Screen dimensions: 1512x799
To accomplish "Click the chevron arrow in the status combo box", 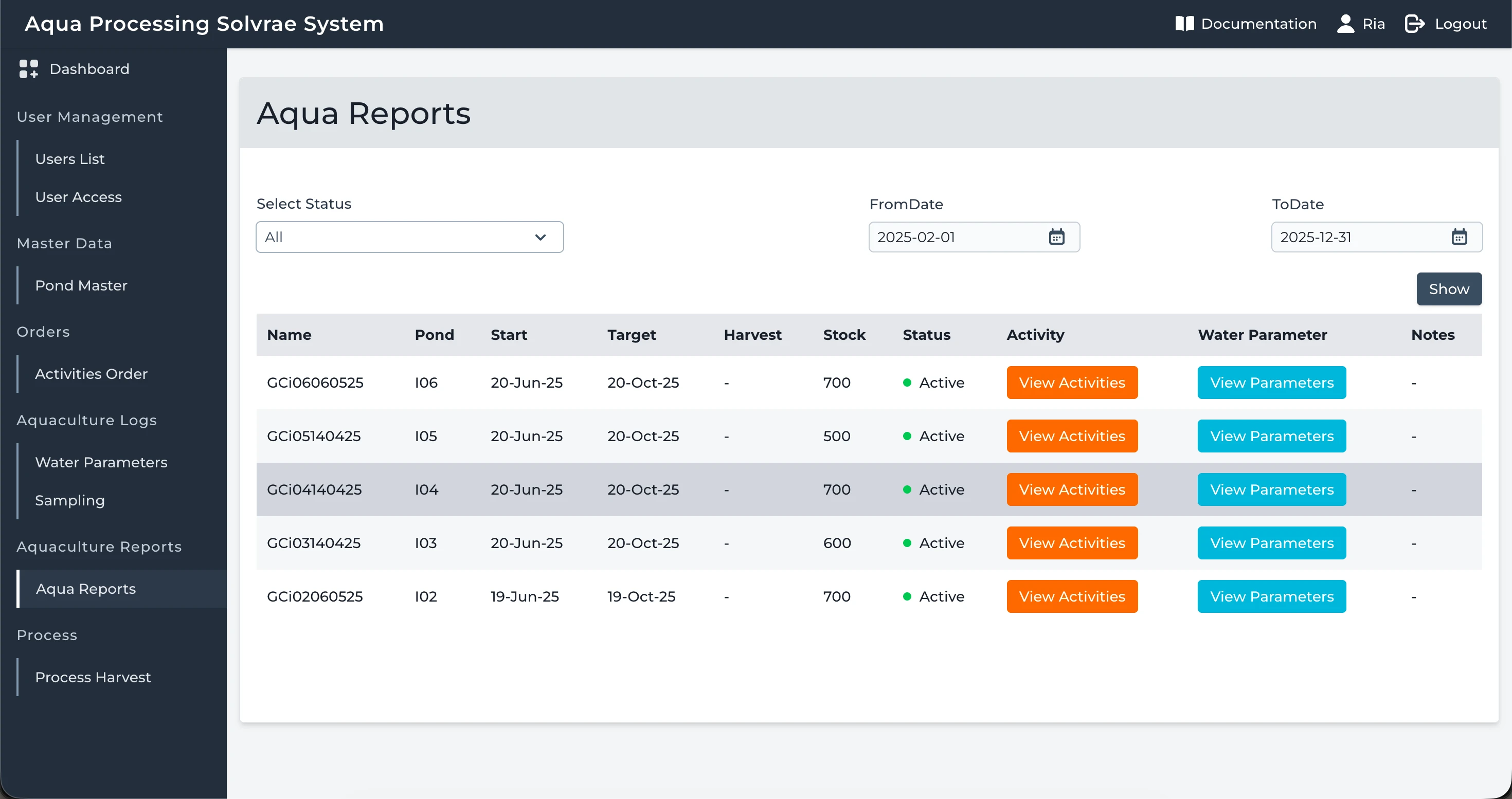I will 541,238.
